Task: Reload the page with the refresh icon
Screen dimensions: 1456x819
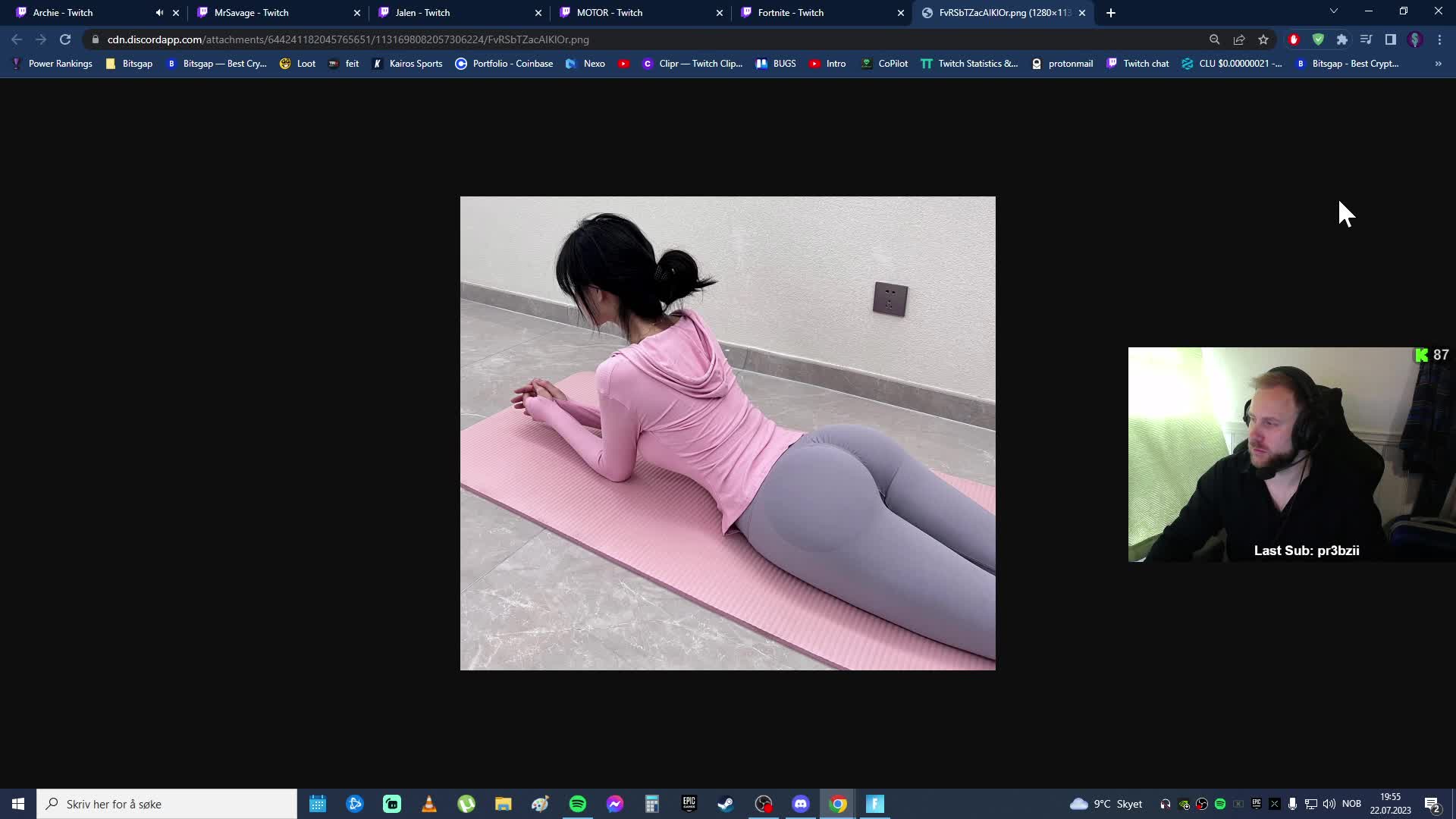Action: pos(65,39)
